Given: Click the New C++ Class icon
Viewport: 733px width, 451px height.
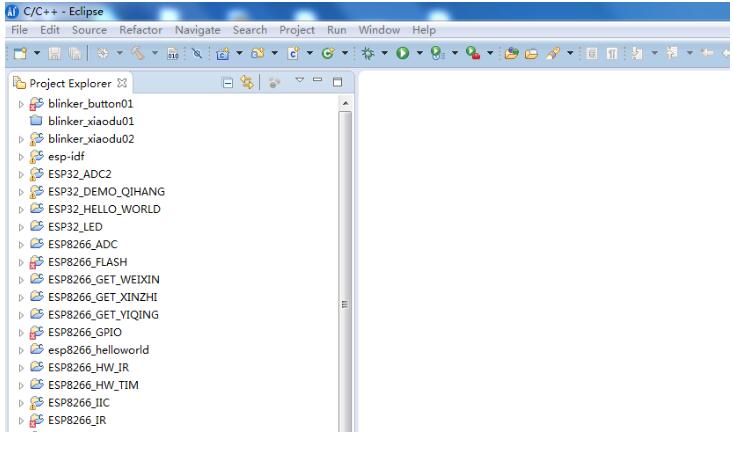Looking at the screenshot, I should tap(328, 53).
